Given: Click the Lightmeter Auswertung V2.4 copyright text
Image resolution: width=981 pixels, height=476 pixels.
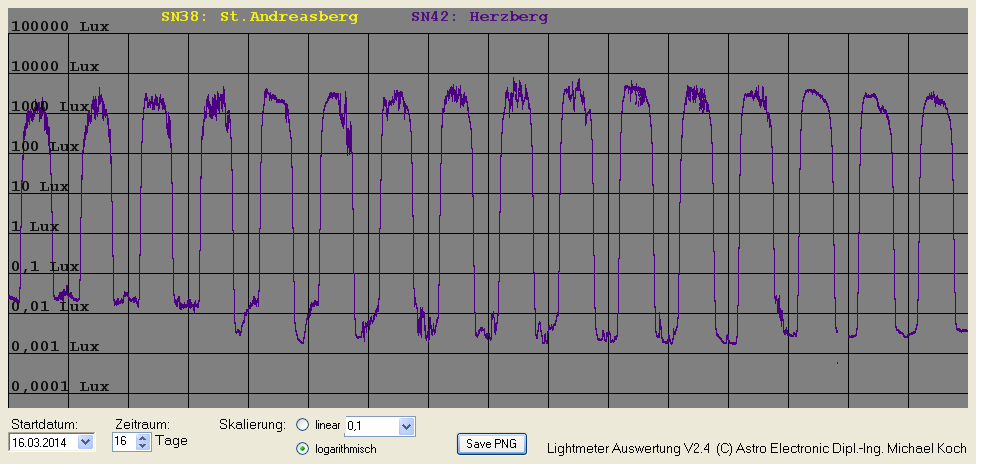Looking at the screenshot, I should click(756, 448).
